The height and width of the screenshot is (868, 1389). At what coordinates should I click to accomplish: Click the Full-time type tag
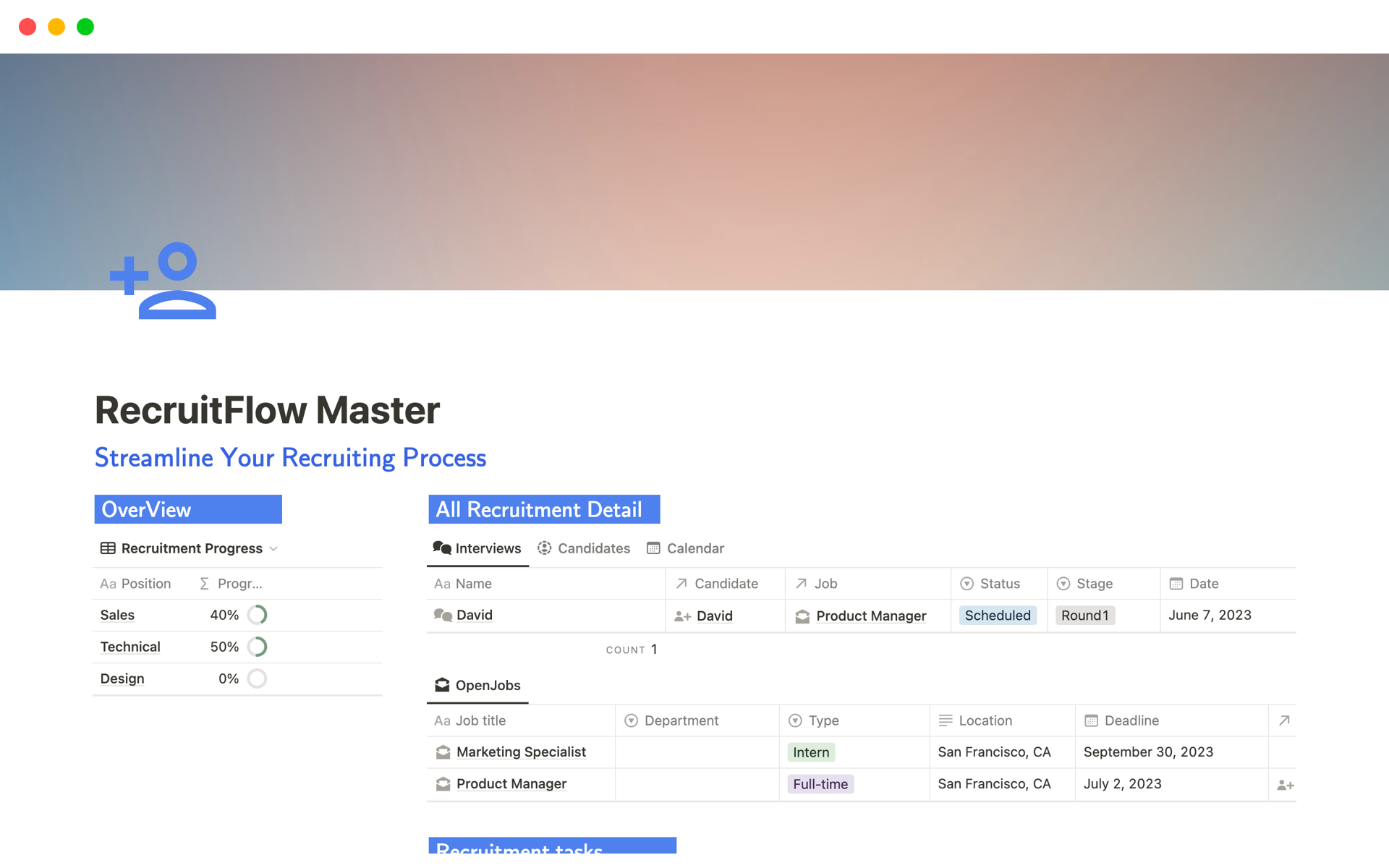coord(820,784)
